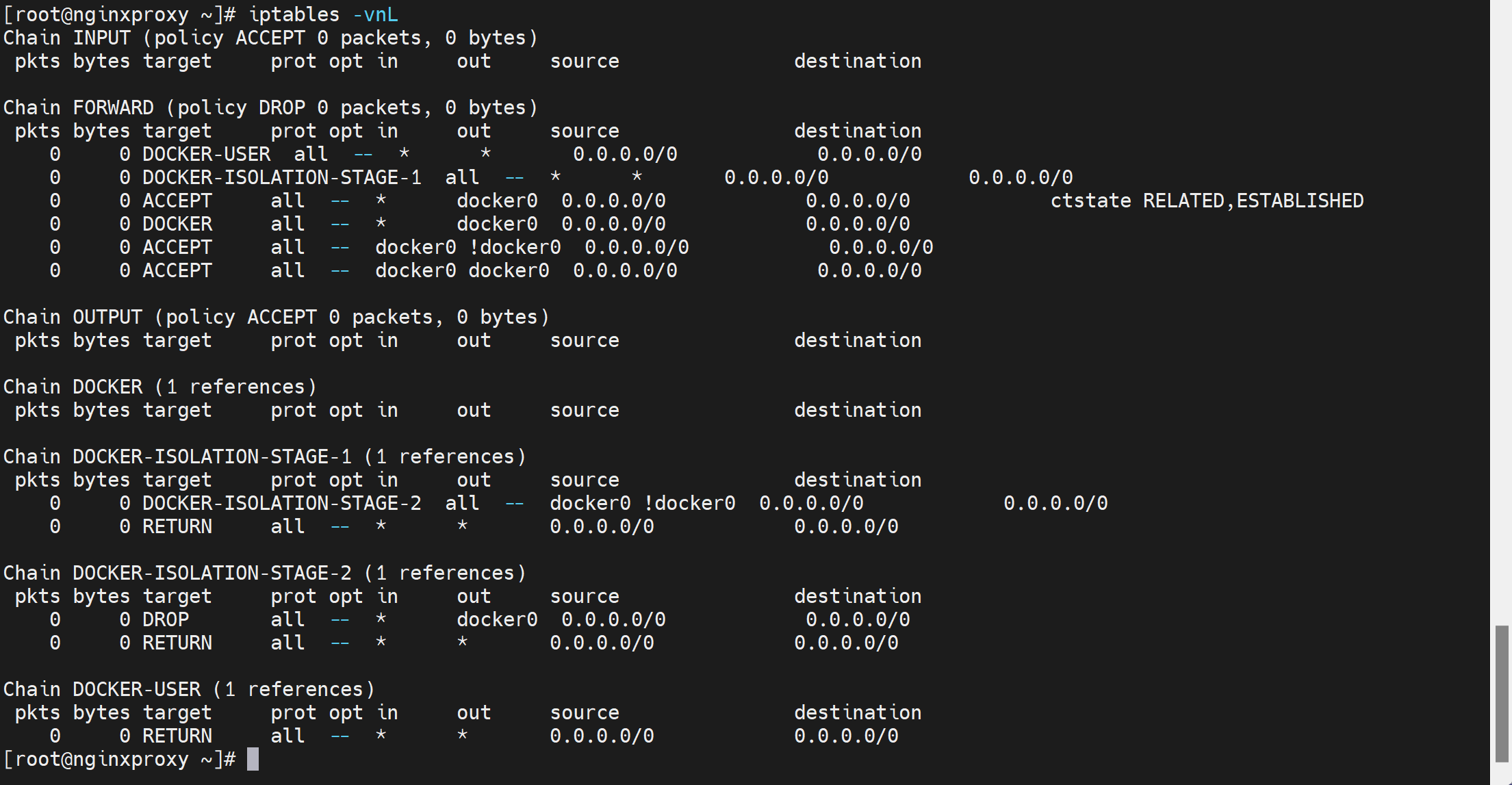Click the 'Chain INPUT' heading text
The width and height of the screenshot is (1512, 785).
[x=66, y=38]
